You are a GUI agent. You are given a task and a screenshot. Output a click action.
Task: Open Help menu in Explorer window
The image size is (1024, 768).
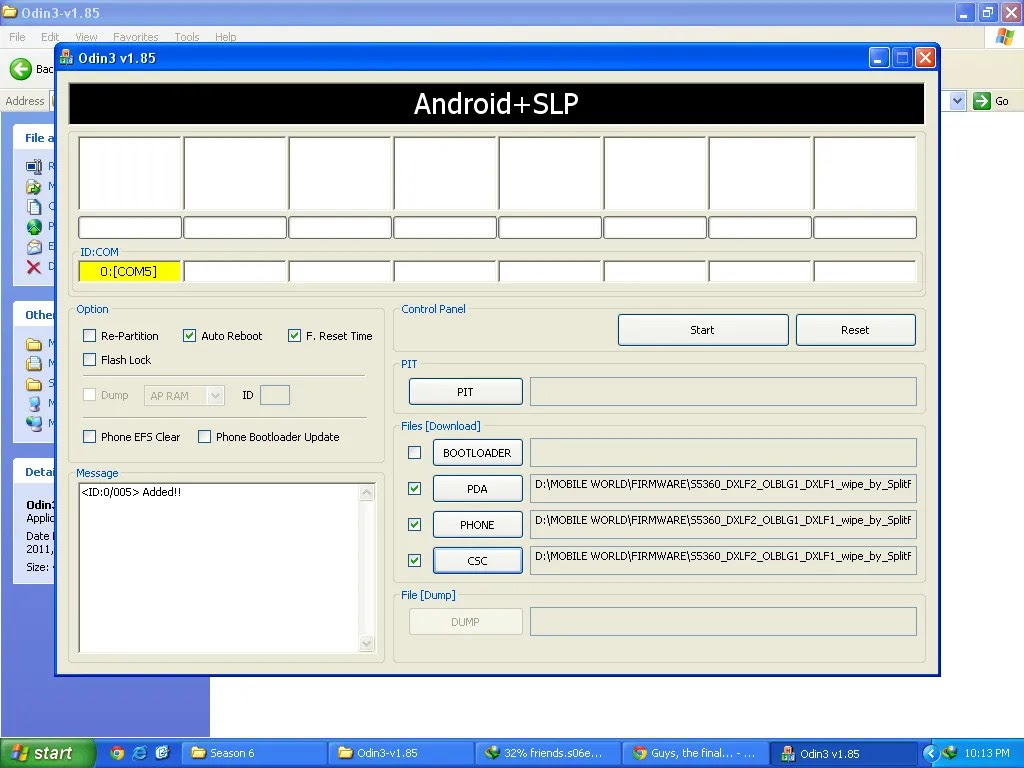(x=225, y=37)
